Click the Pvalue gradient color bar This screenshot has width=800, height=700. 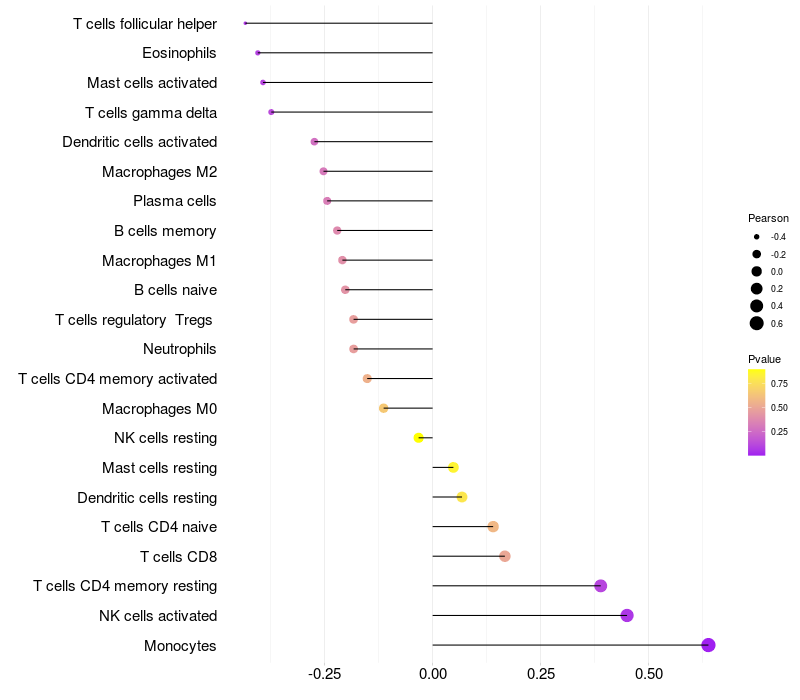pyautogui.click(x=757, y=412)
